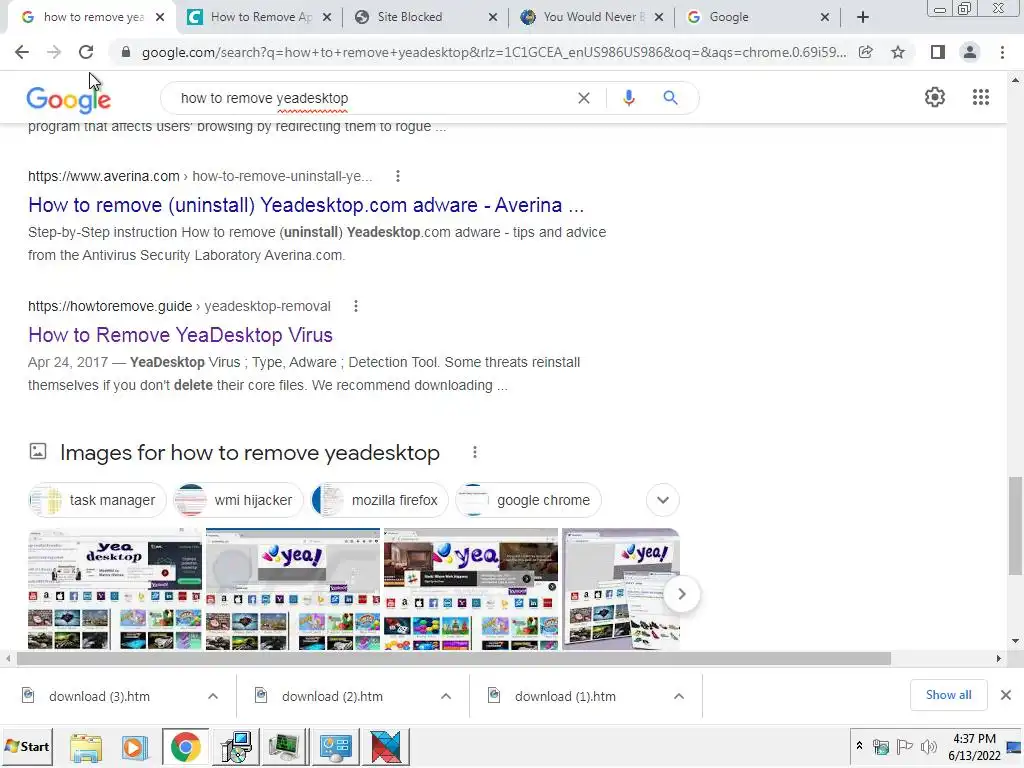Image resolution: width=1024 pixels, height=768 pixels.
Task: Switch to 'How to Remove Ap' tab
Action: point(258,17)
